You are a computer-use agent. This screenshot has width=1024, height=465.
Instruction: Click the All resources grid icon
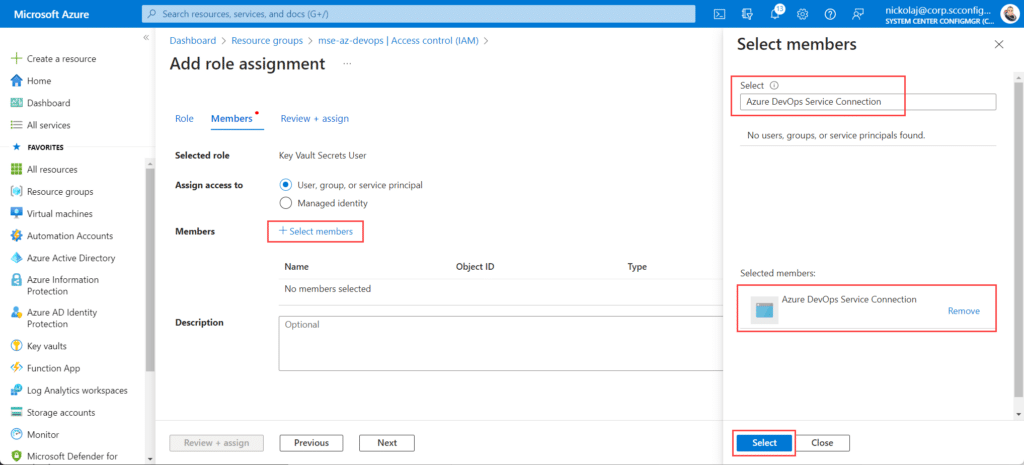click(x=17, y=170)
